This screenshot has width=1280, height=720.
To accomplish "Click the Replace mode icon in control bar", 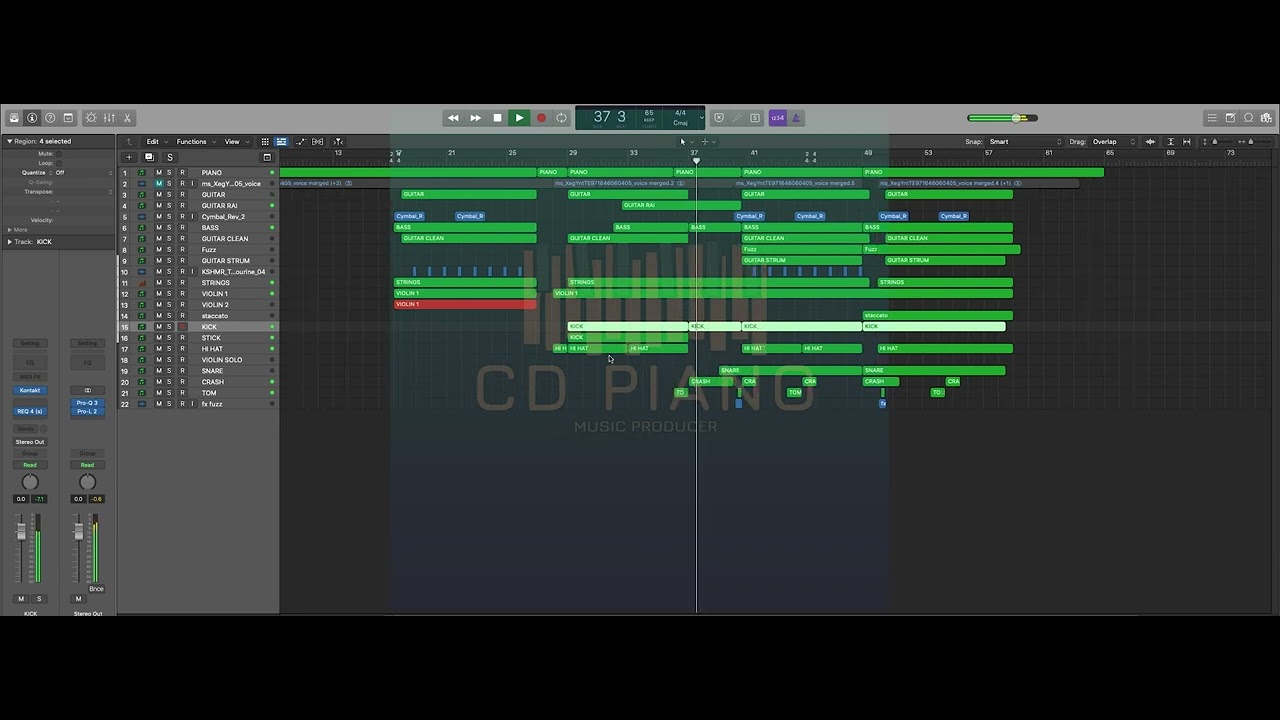I will click(719, 118).
